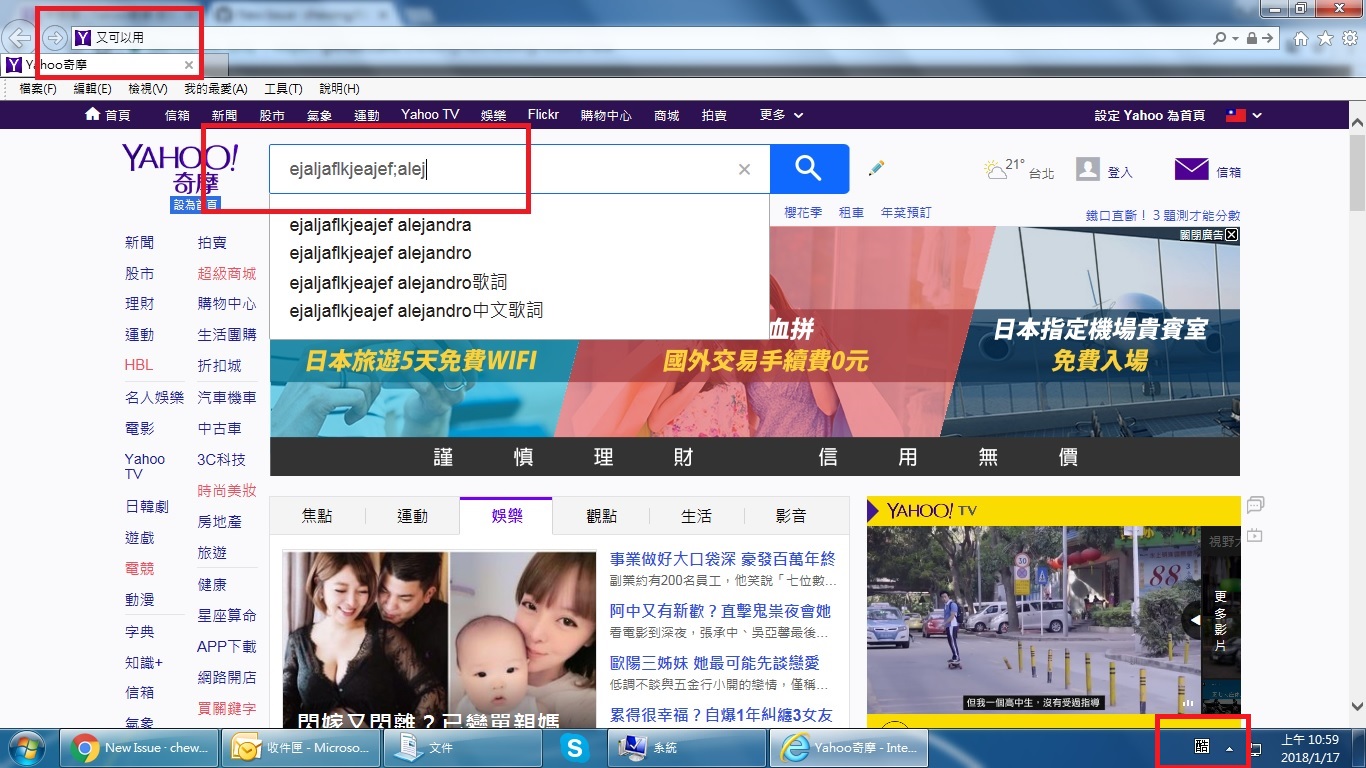Open the 我的最愛(A) menu
The width and height of the screenshot is (1366, 768).
coord(216,89)
